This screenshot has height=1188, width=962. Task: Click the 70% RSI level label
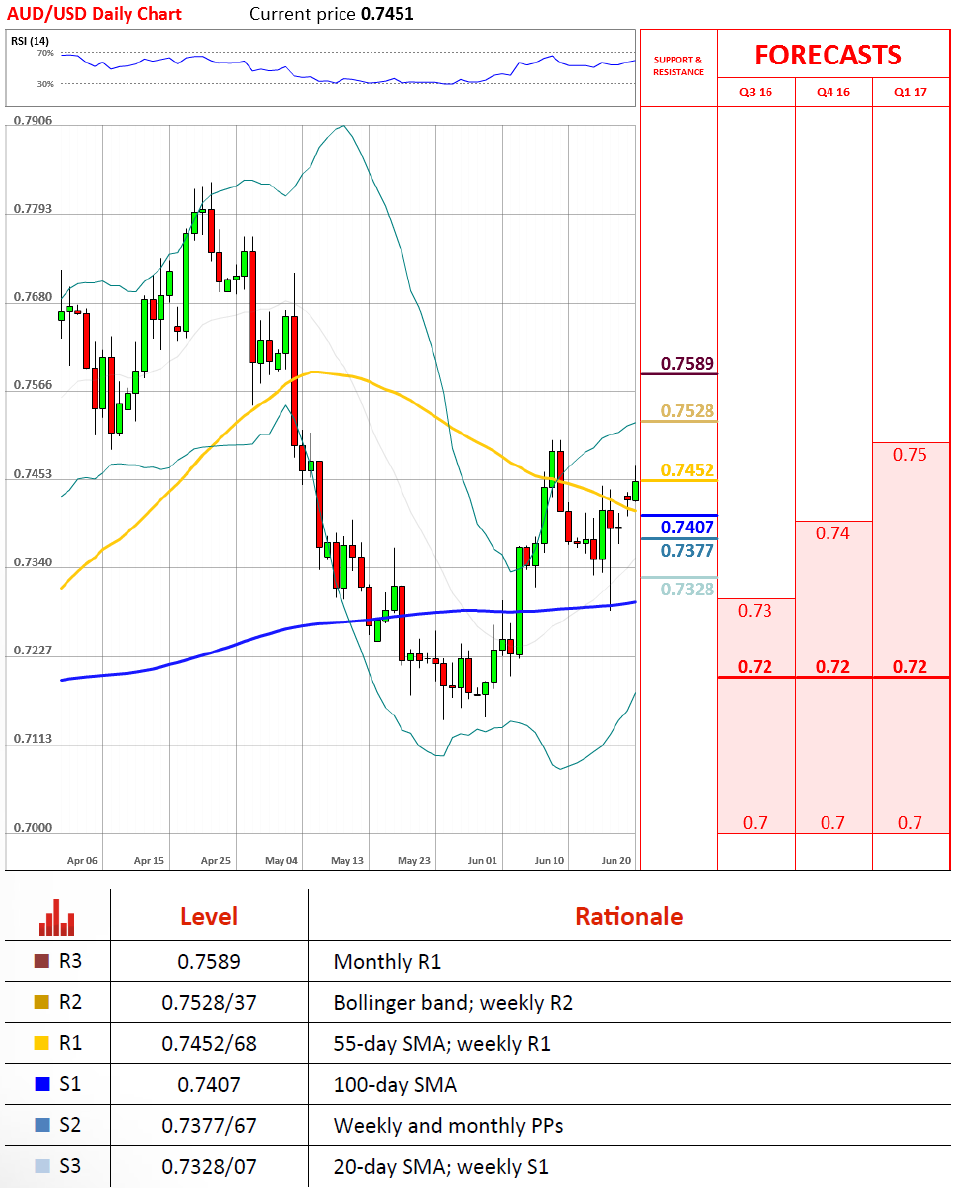(x=45, y=54)
